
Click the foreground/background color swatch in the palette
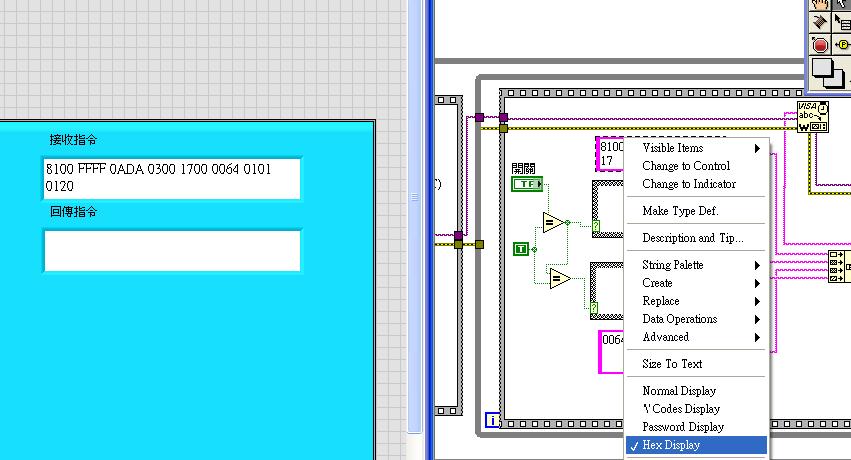click(x=825, y=73)
